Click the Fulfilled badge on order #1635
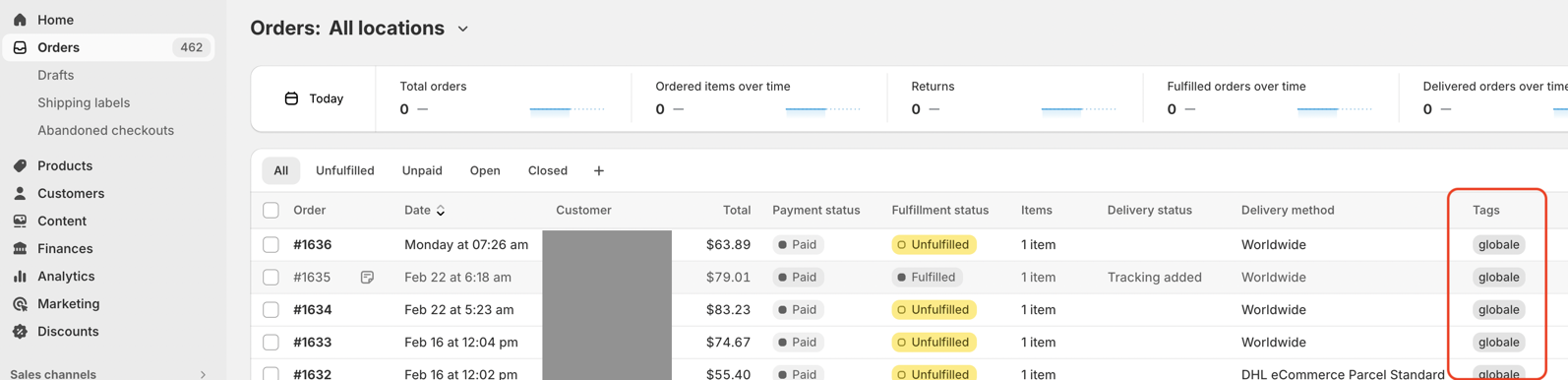 (927, 277)
